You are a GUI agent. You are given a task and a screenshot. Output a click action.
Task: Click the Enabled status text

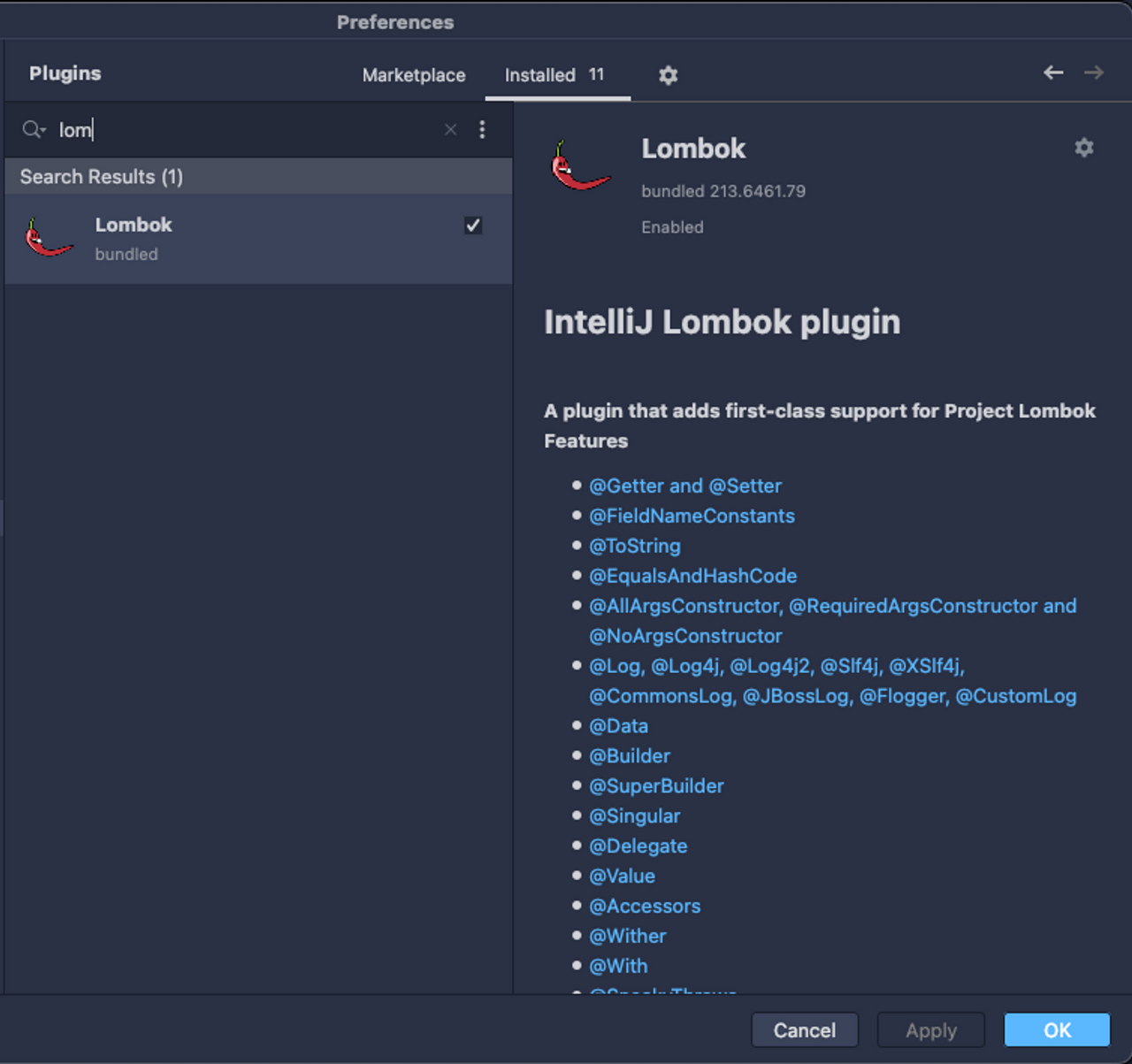pos(672,227)
